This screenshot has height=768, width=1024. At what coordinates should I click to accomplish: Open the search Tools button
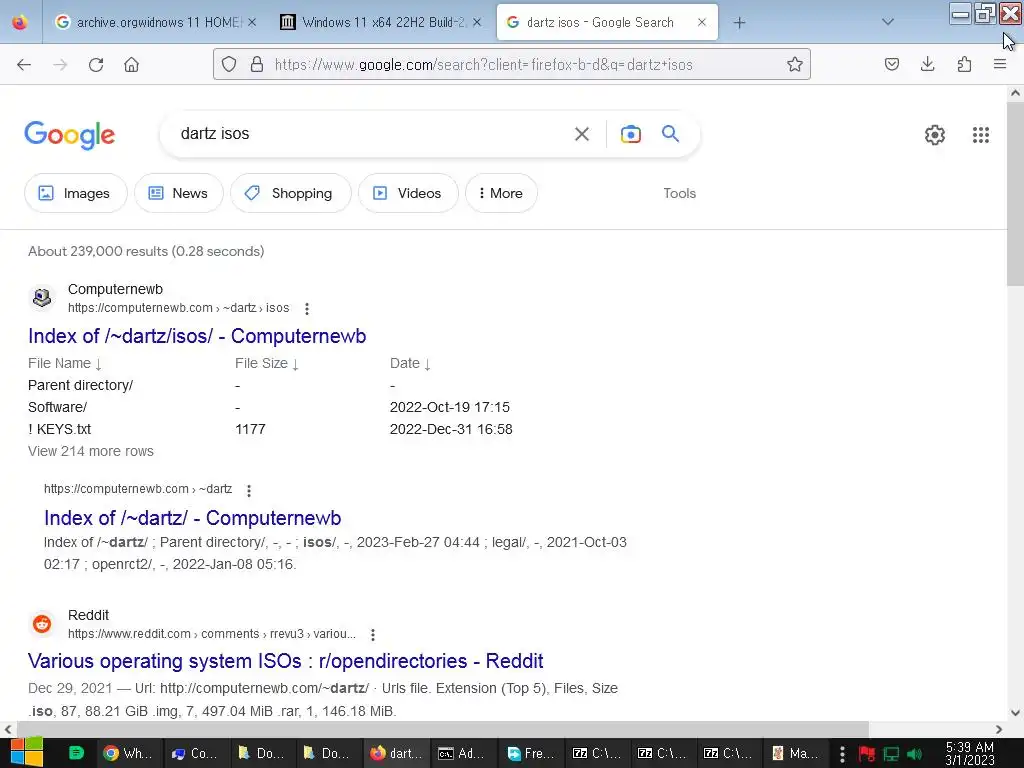pos(679,193)
